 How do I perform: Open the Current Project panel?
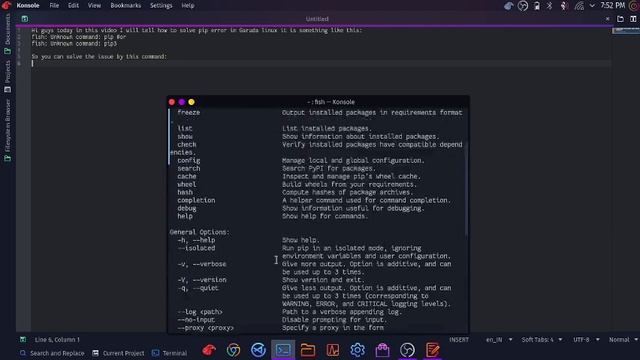click(118, 353)
